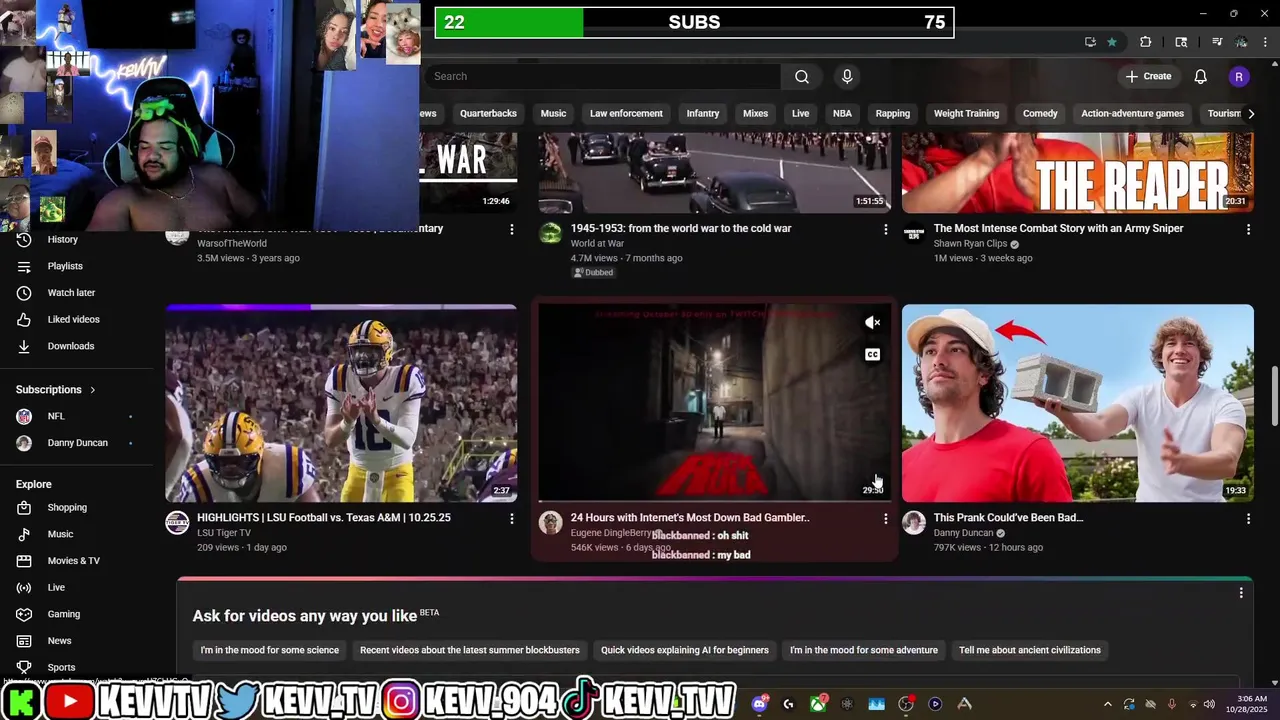
Task: Open options for the LSU highlights video
Action: pyautogui.click(x=511, y=519)
